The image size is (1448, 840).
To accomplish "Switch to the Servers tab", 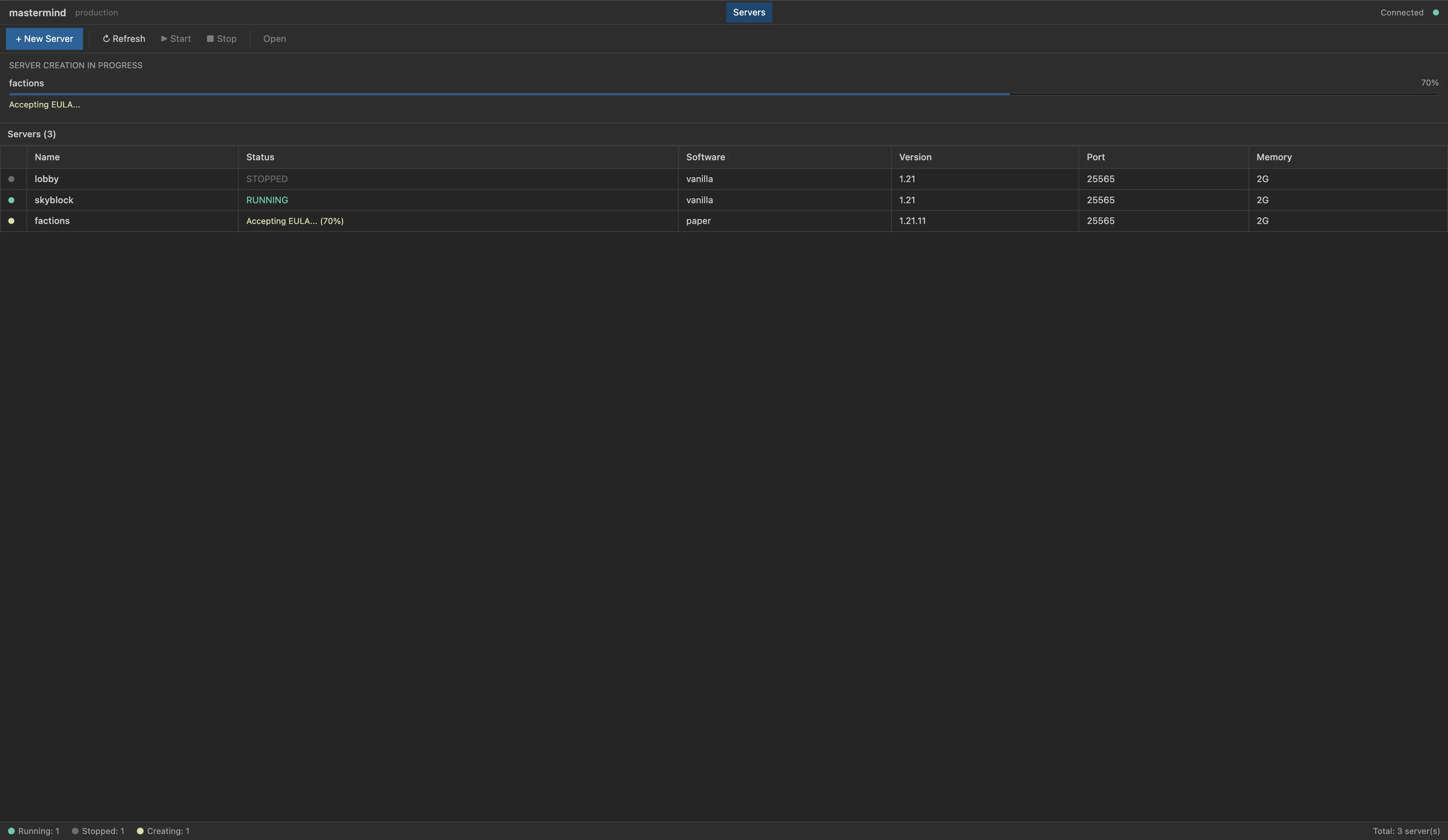I will [x=749, y=12].
